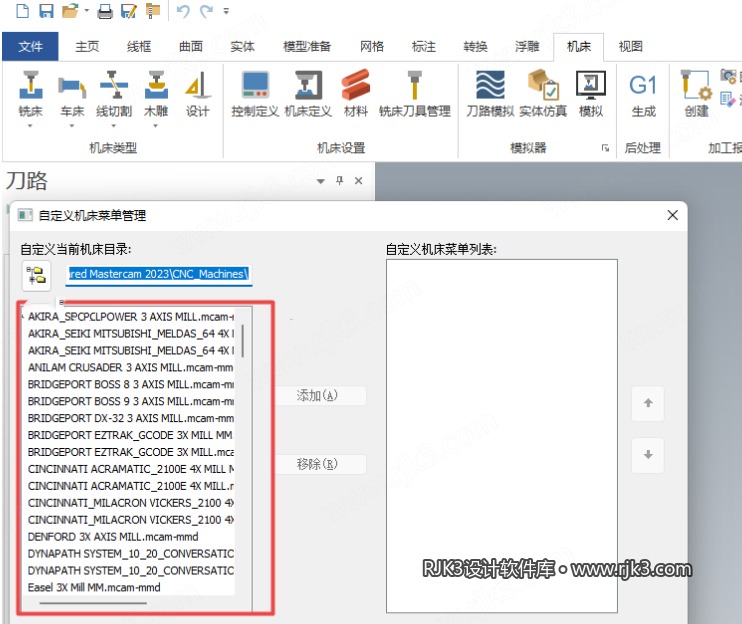
Task: Click the Redo arrow icon
Action: point(206,10)
